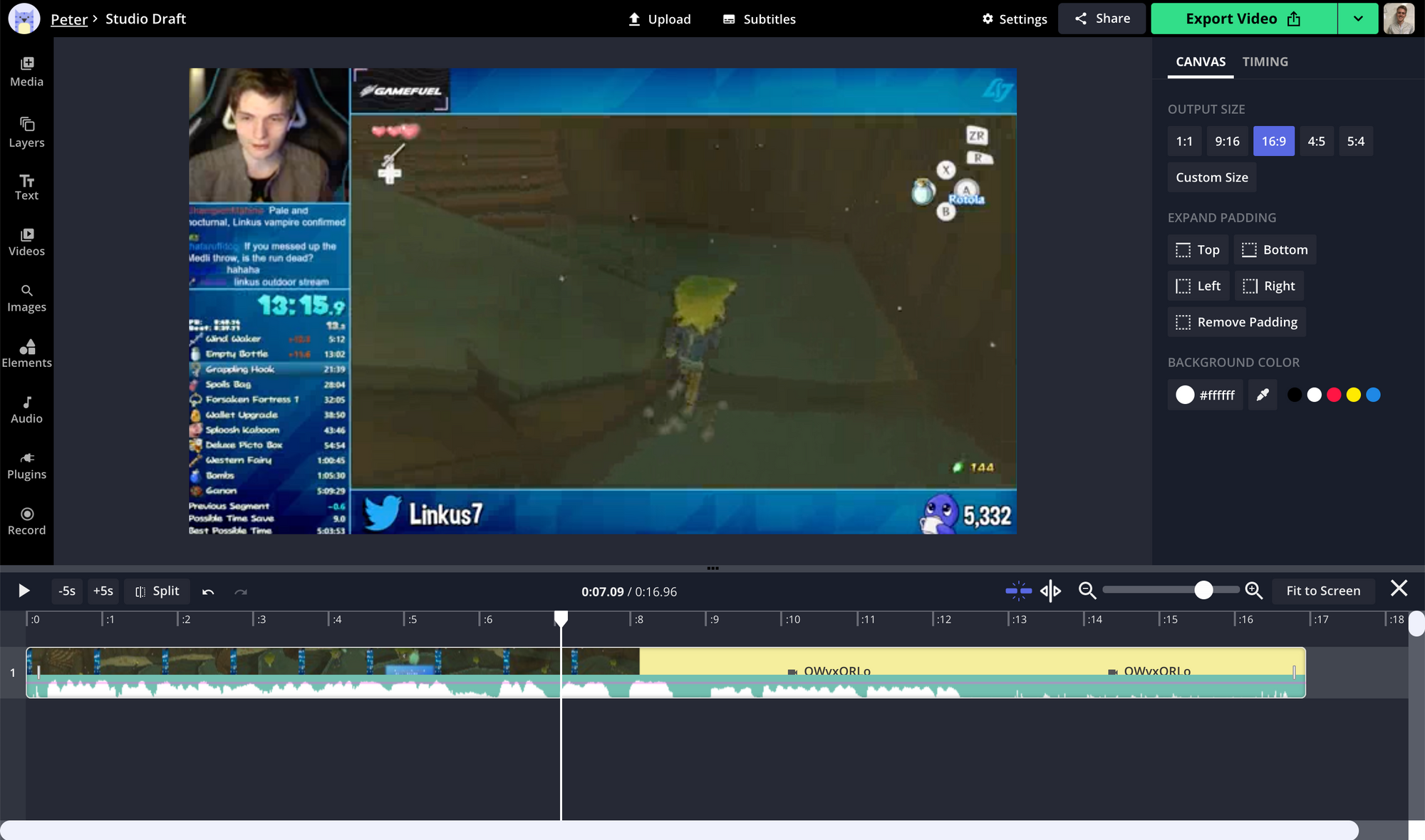This screenshot has width=1425, height=840.
Task: Open the Media panel in sidebar
Action: tap(26, 72)
